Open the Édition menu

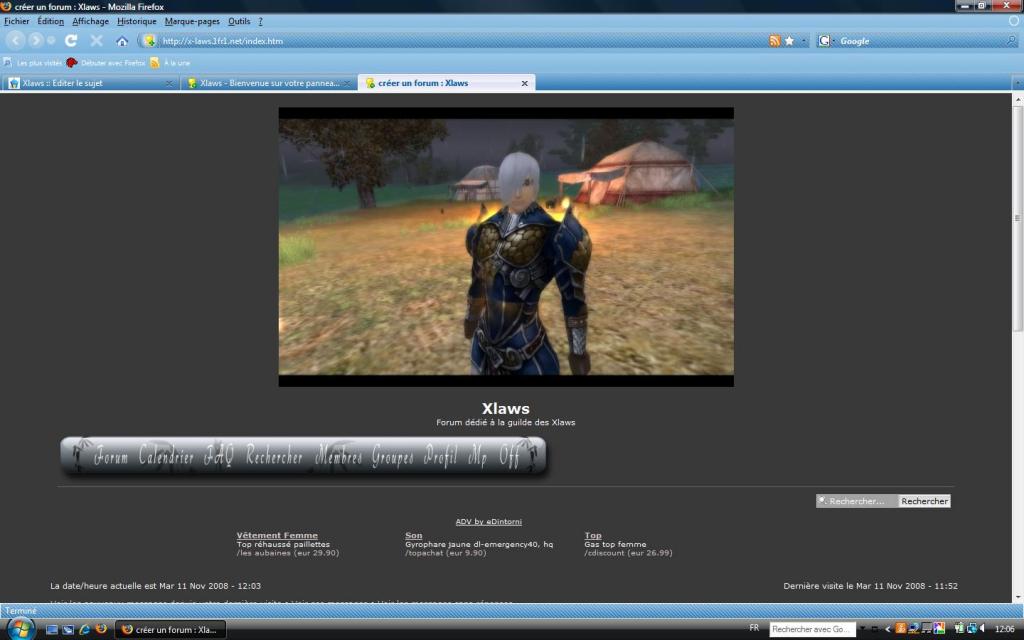(50, 22)
